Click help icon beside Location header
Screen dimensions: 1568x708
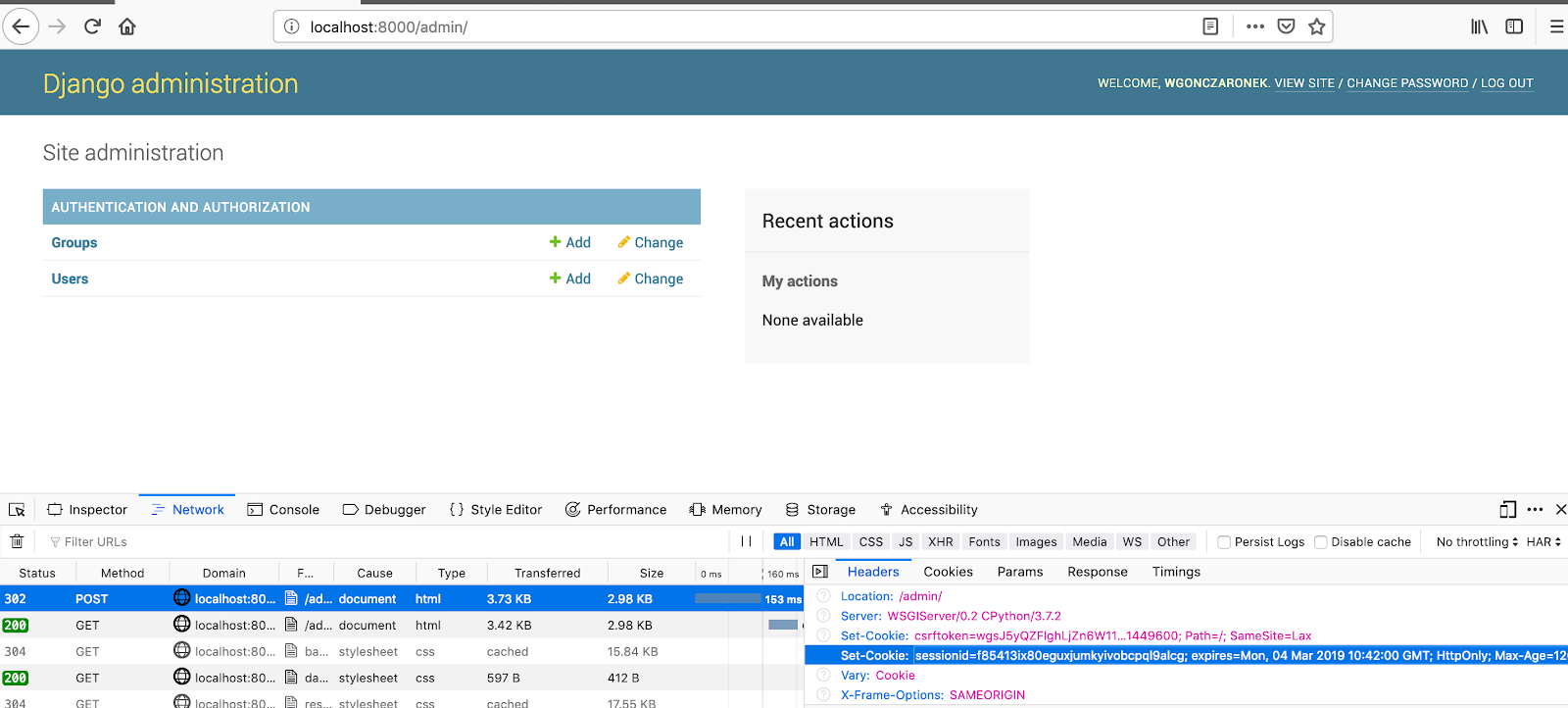pyautogui.click(x=823, y=596)
